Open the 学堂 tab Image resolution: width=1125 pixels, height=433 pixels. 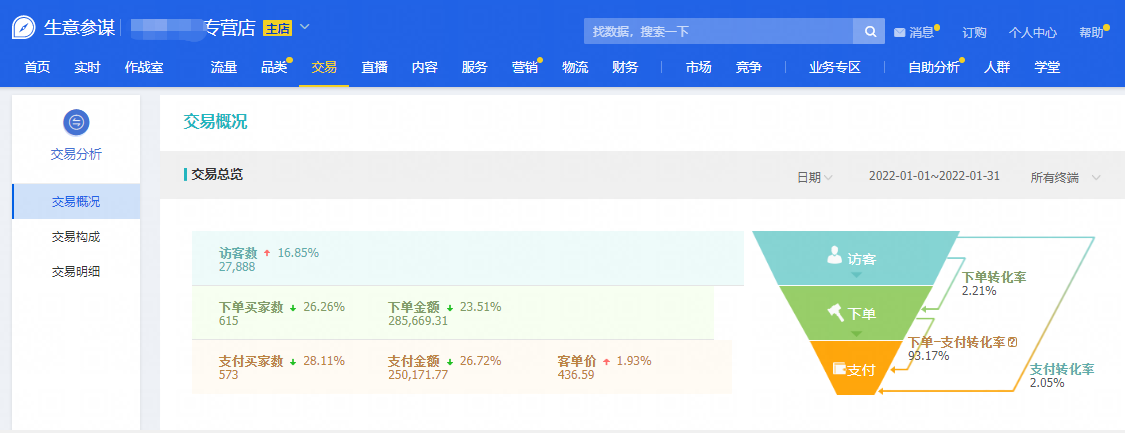pyautogui.click(x=1048, y=67)
